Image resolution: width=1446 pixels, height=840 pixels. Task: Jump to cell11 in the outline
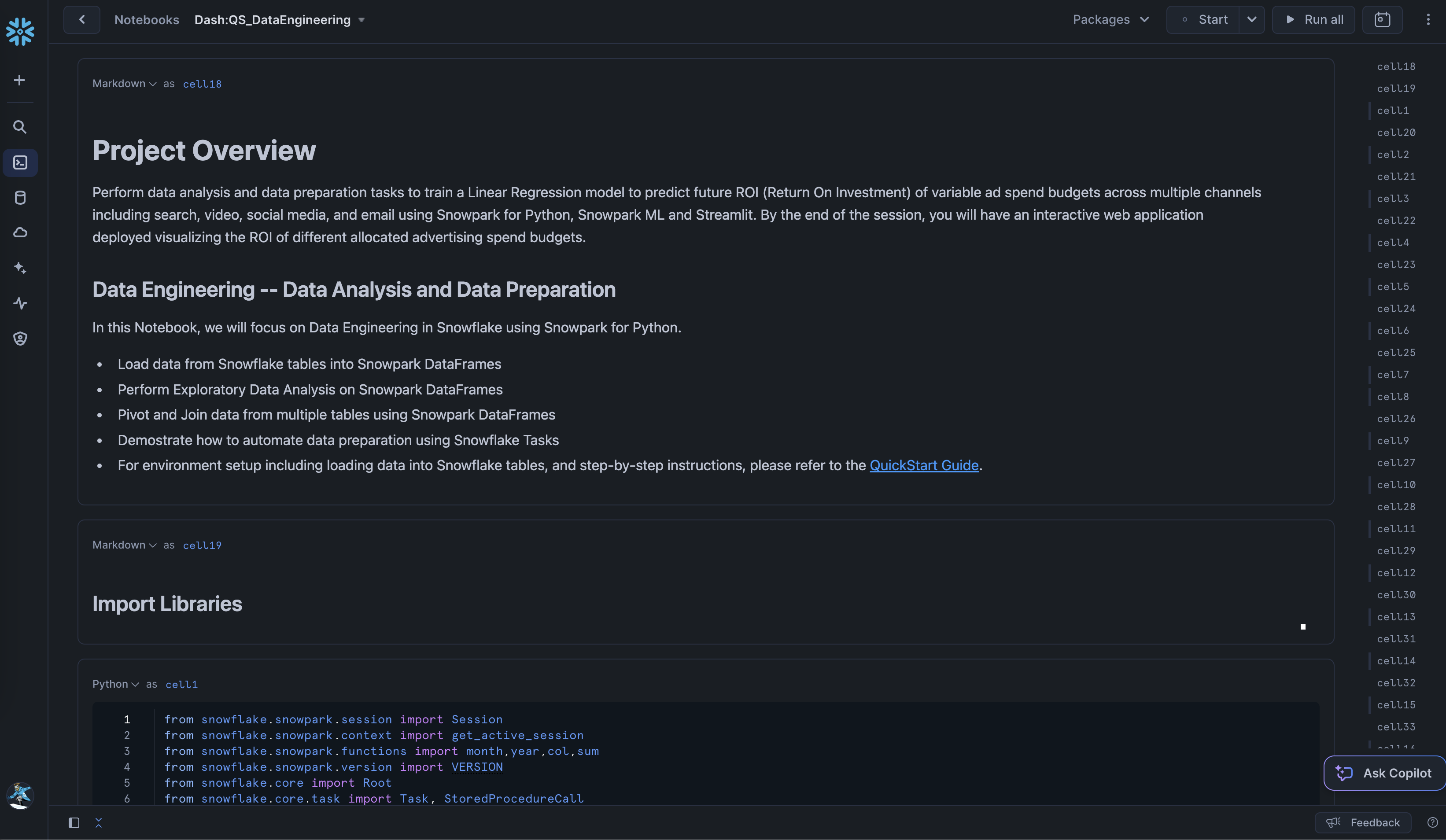coord(1395,528)
